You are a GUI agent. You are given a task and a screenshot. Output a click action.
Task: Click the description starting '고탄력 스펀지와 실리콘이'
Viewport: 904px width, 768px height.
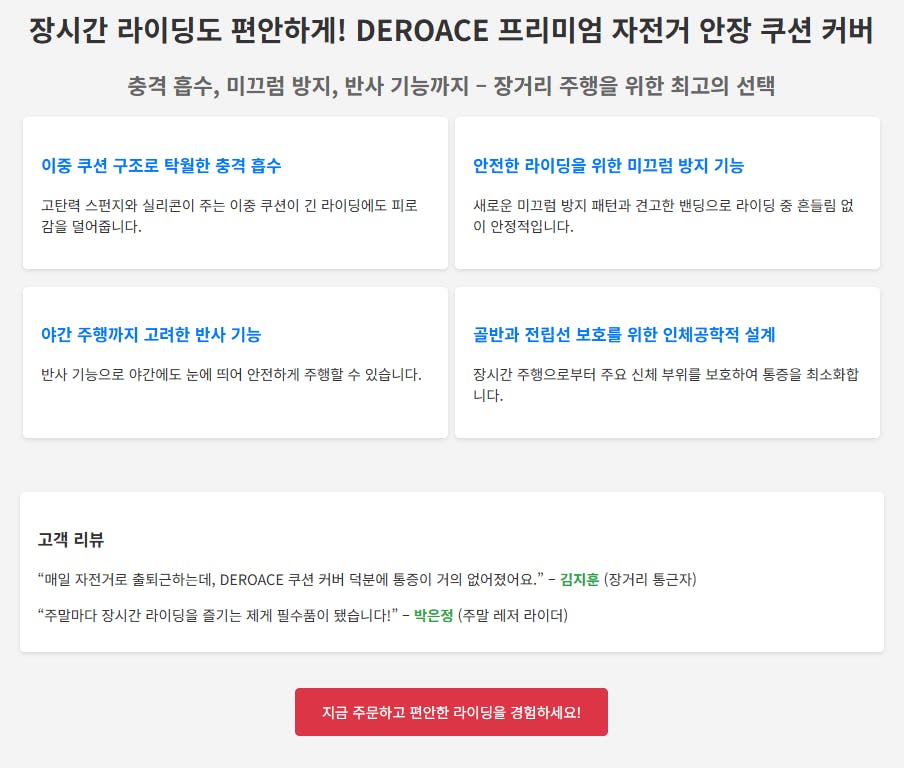(229, 216)
